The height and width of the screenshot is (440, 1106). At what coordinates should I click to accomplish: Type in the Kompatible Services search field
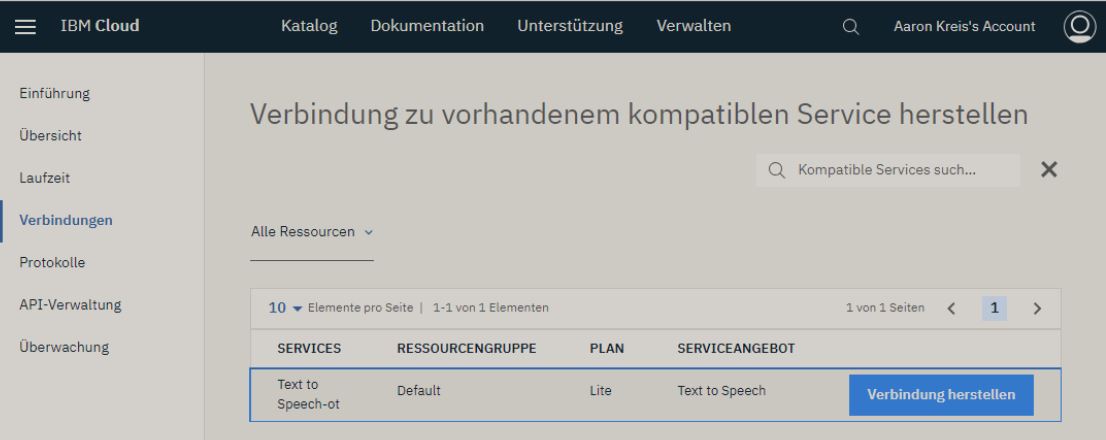[900, 170]
